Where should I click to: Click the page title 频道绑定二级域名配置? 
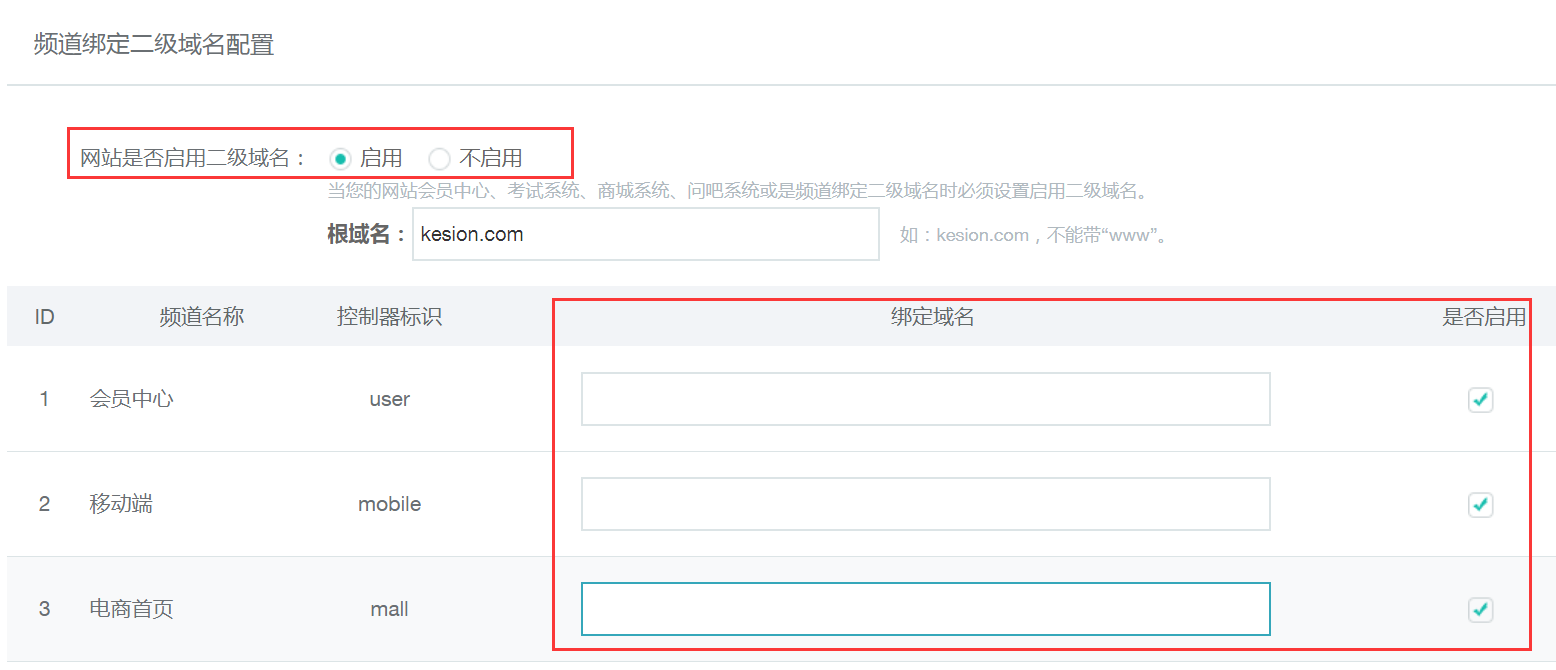click(x=153, y=44)
